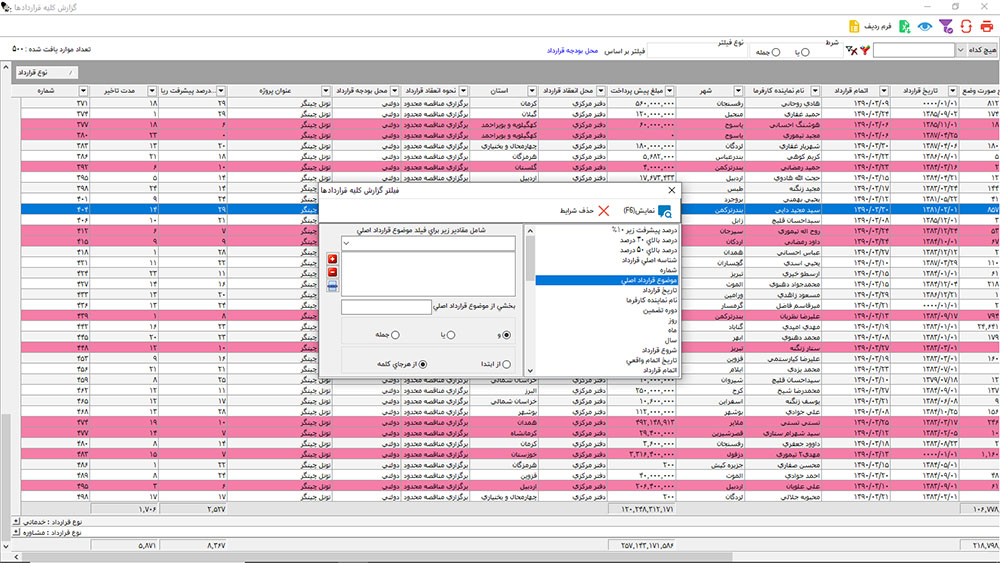Choose 'درصد بالای ۳۰ درصد' in field list

point(648,240)
